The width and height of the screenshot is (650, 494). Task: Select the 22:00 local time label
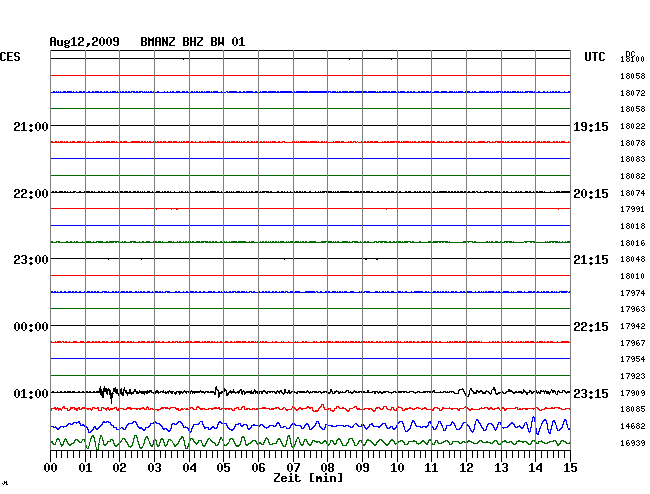pyautogui.click(x=31, y=194)
